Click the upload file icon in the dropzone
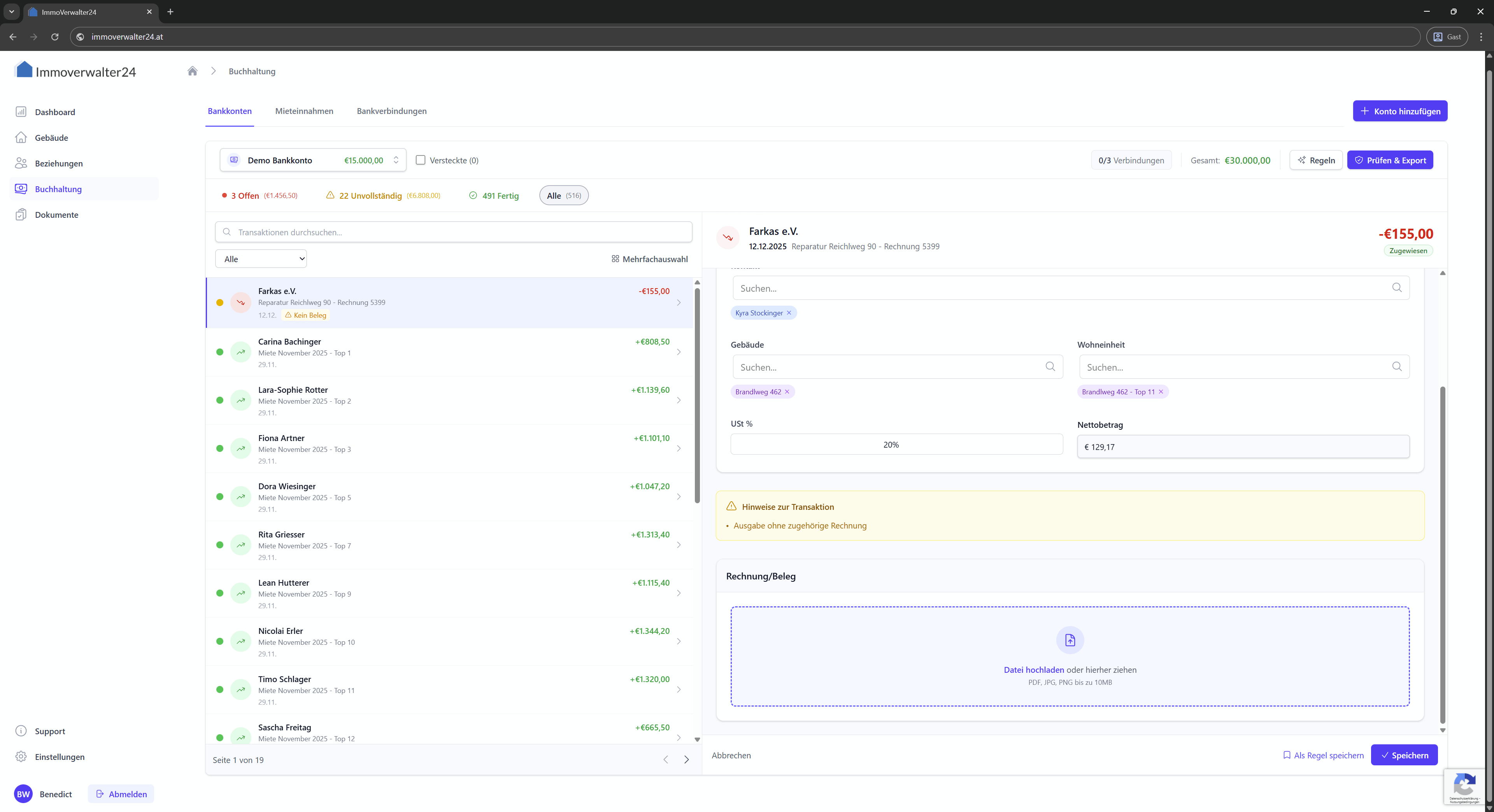This screenshot has width=1494, height=812. (1070, 640)
